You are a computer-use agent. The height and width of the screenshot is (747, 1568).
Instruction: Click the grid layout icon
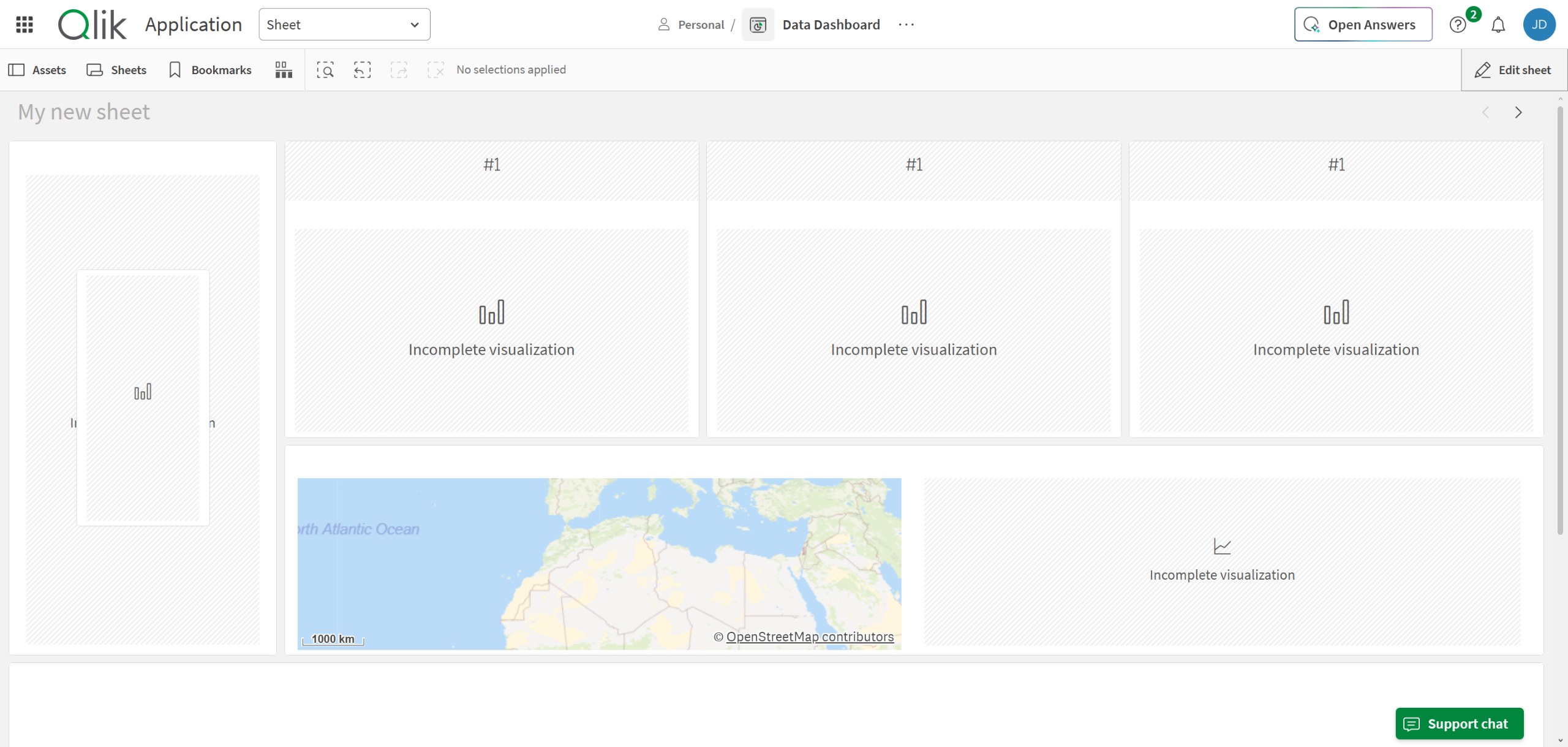tap(284, 70)
